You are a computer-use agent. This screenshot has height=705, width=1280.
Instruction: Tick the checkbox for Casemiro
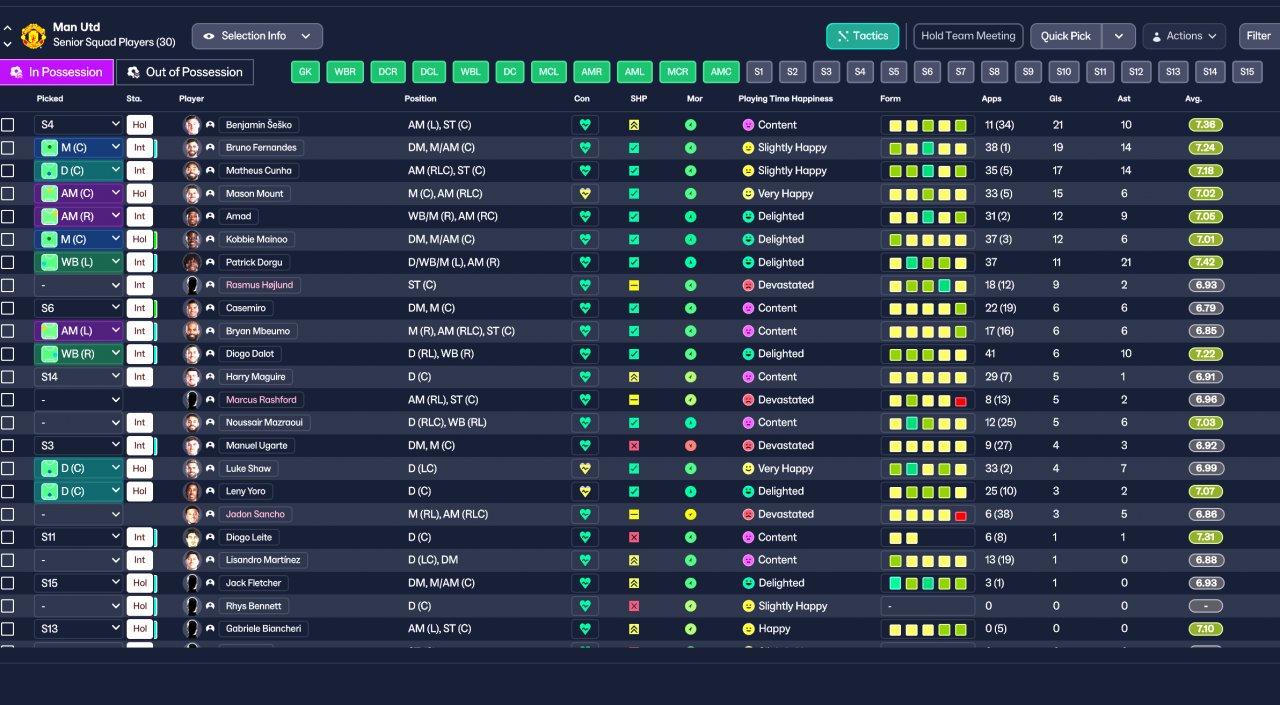coord(8,308)
